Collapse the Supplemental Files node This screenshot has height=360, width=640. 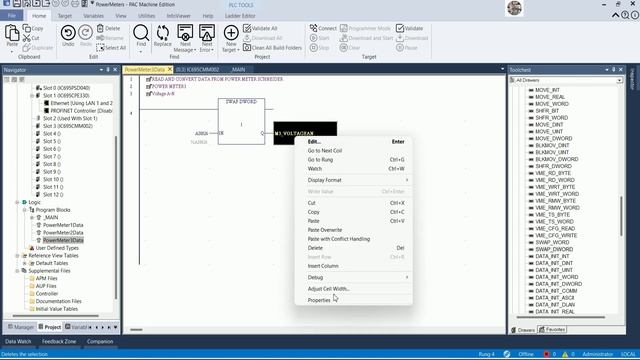point(17,271)
